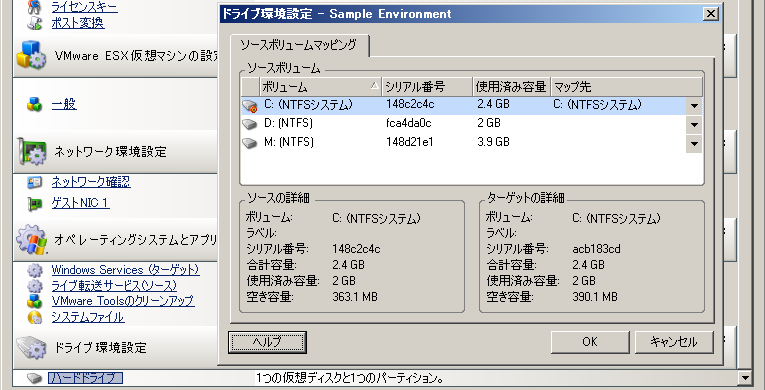Click the C: volume drive icon
Image resolution: width=765 pixels, height=390 pixels.
click(x=250, y=105)
